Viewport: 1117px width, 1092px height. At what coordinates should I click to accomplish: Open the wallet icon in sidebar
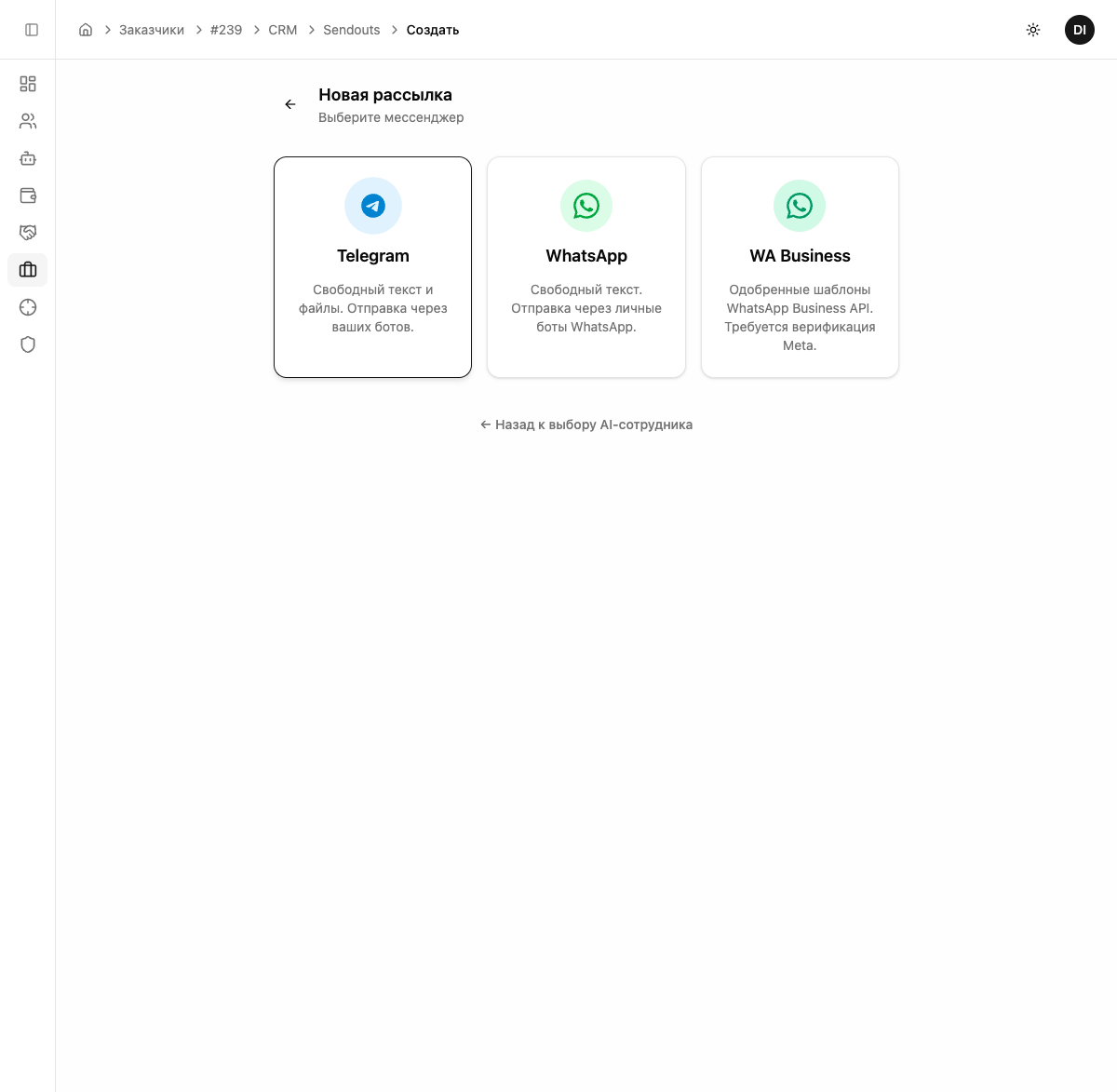(28, 195)
